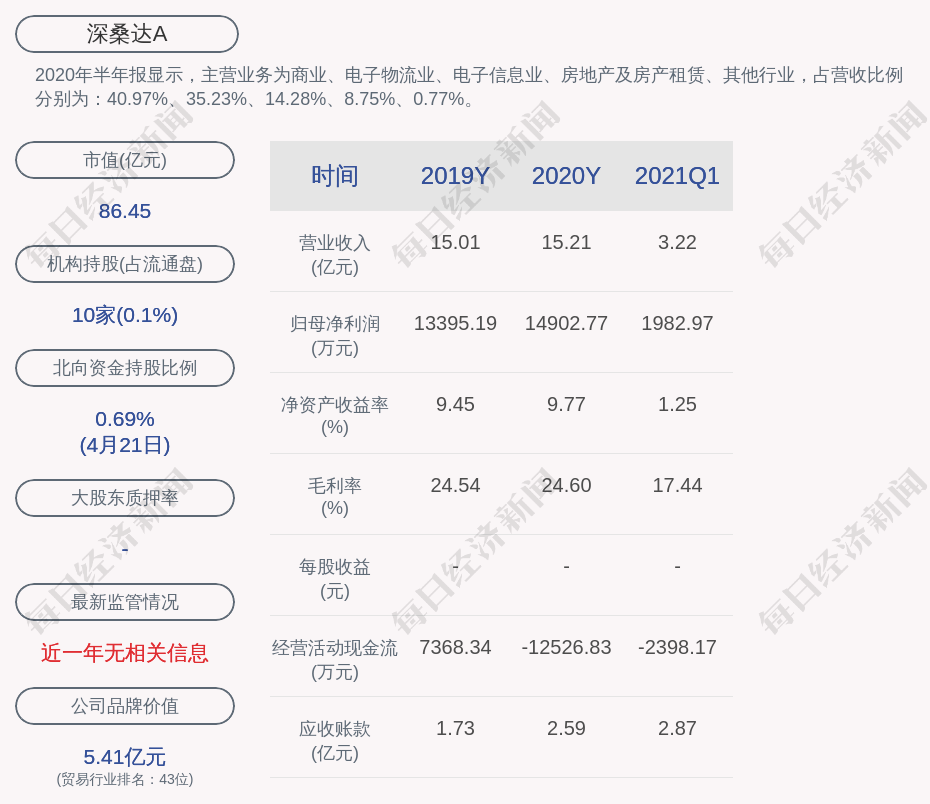Click the 2019Y column header
This screenshot has width=930, height=804.
click(x=455, y=176)
